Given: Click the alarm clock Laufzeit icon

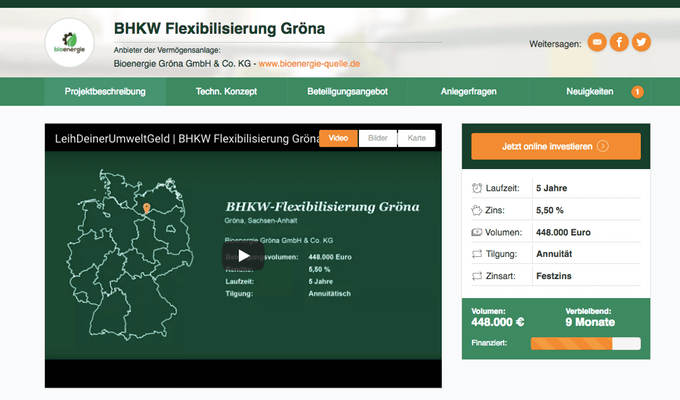Looking at the screenshot, I should 477,188.
